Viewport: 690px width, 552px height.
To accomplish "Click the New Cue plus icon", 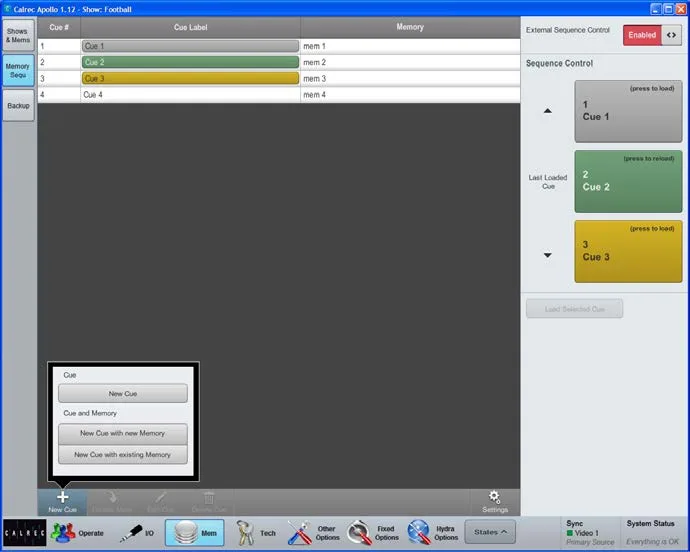I will [x=62, y=497].
